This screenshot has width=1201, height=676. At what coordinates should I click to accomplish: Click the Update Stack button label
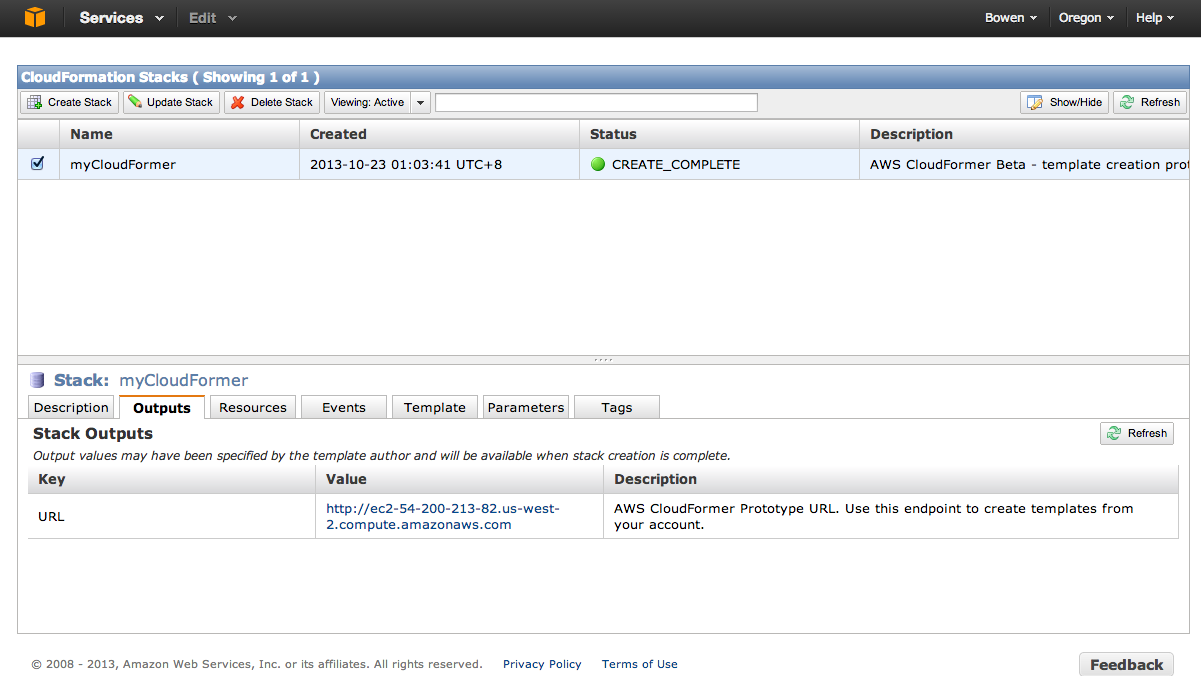180,102
